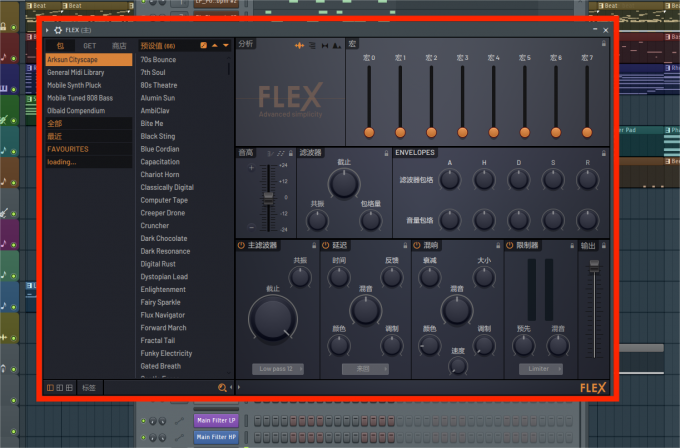Open the FLEX plugin options gear
The width and height of the screenshot is (680, 448).
[58, 30]
